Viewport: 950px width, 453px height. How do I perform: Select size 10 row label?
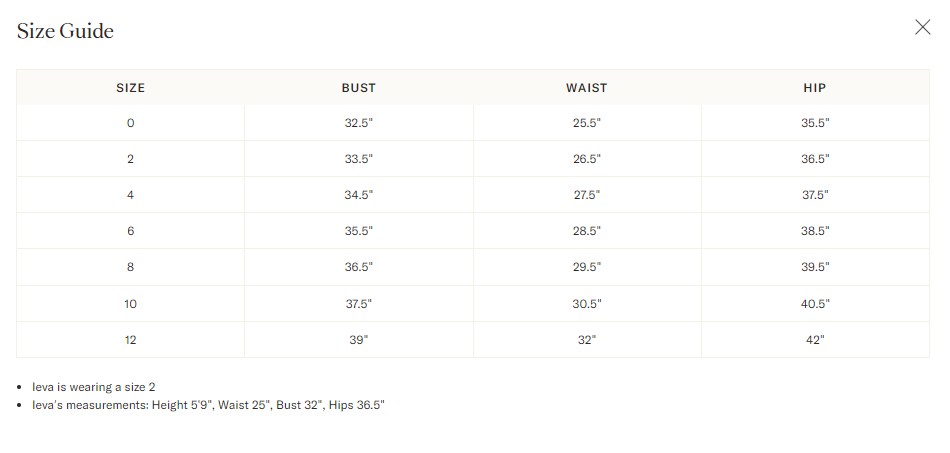[x=130, y=303]
